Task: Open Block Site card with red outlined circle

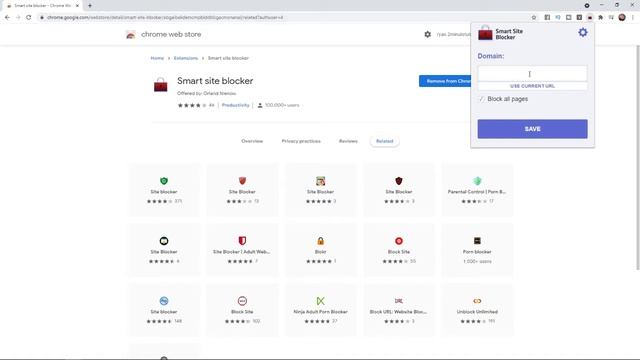Action: tap(242, 301)
